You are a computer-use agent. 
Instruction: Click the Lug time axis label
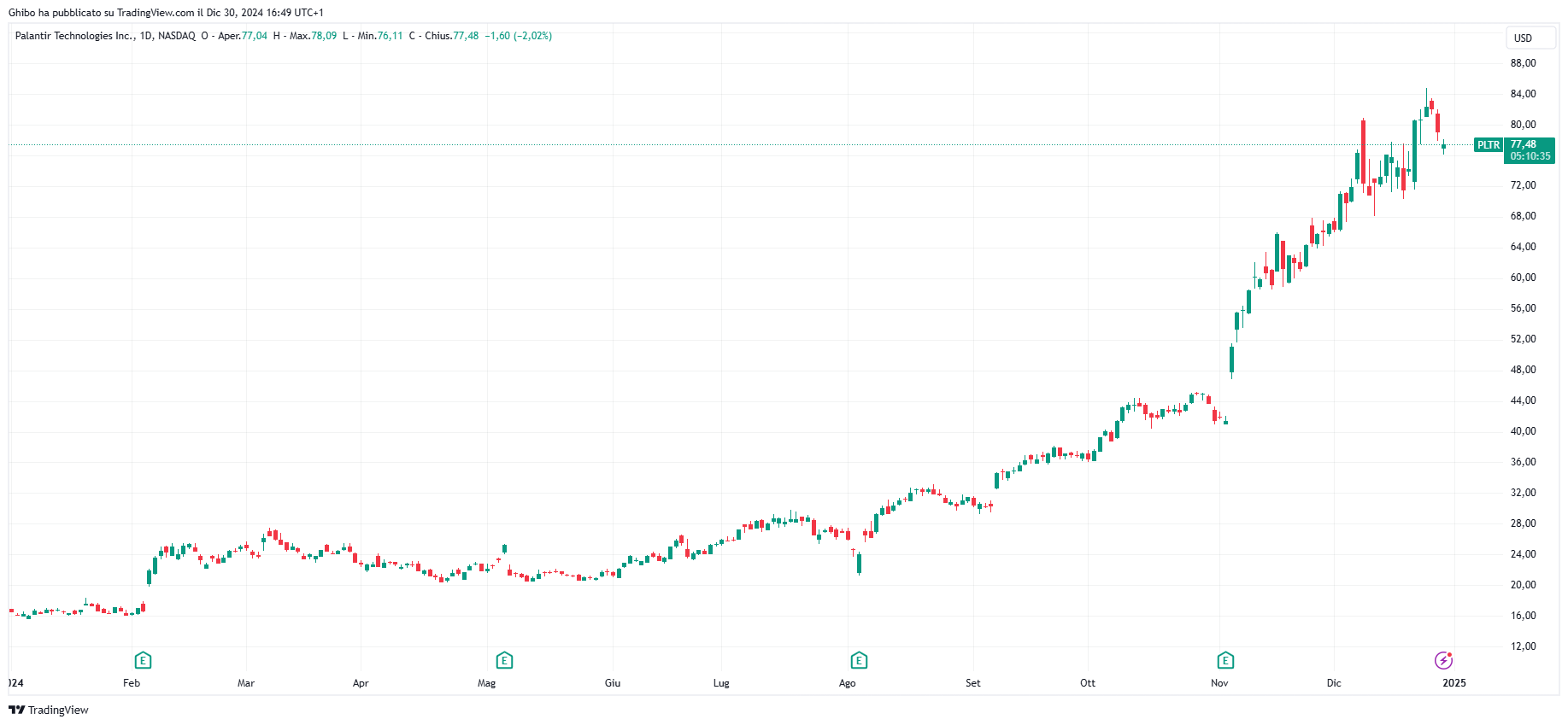(x=721, y=683)
